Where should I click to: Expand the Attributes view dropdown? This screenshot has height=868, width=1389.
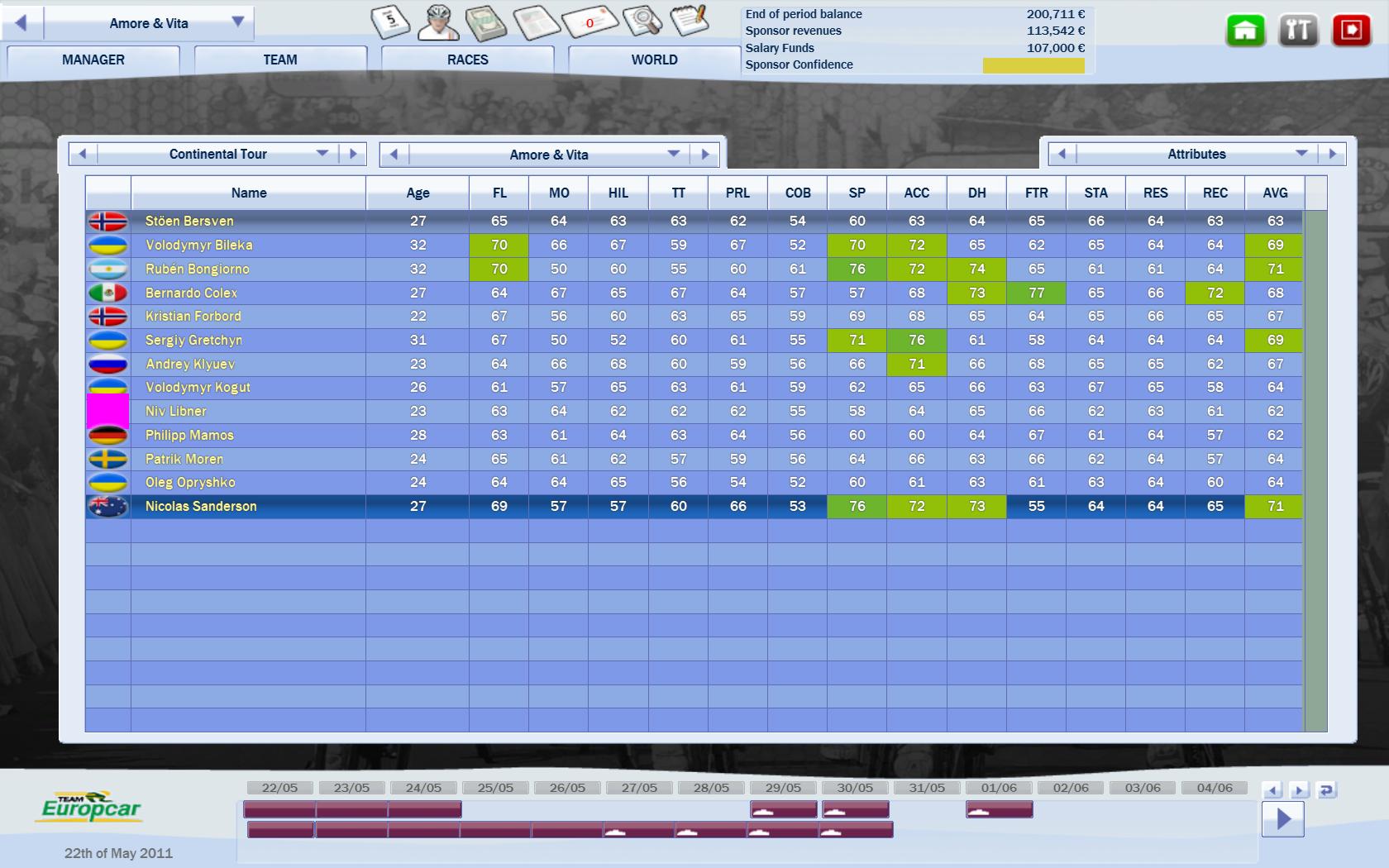pos(1301,154)
